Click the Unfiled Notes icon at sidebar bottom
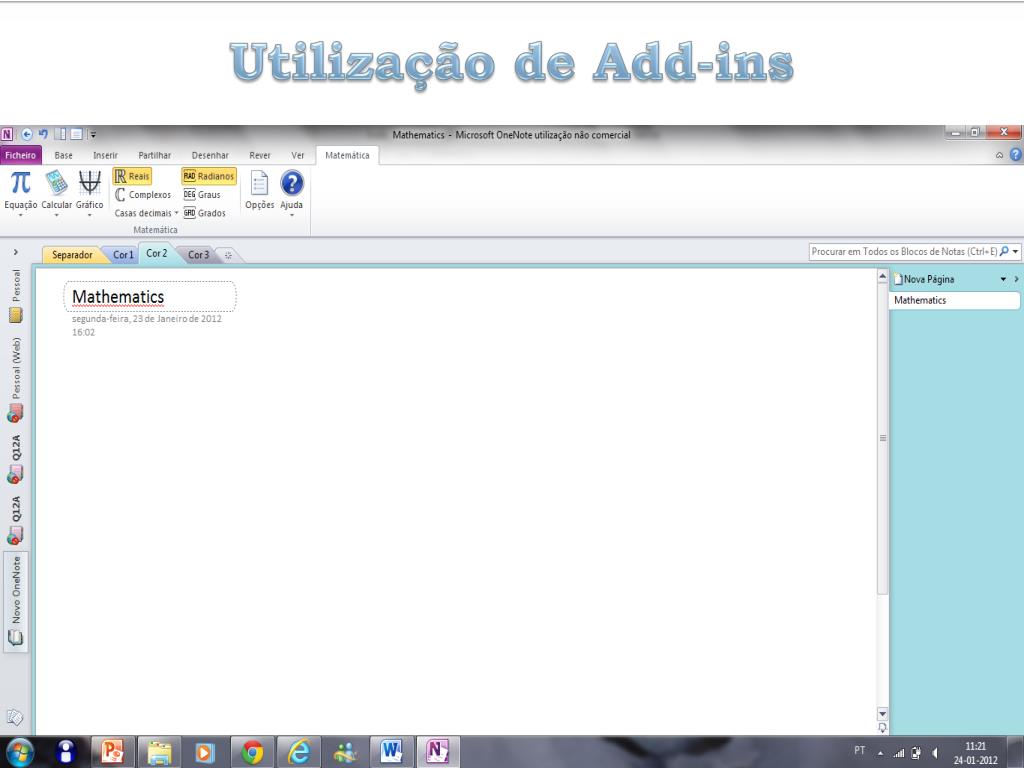The height and width of the screenshot is (768, 1024). 14,717
